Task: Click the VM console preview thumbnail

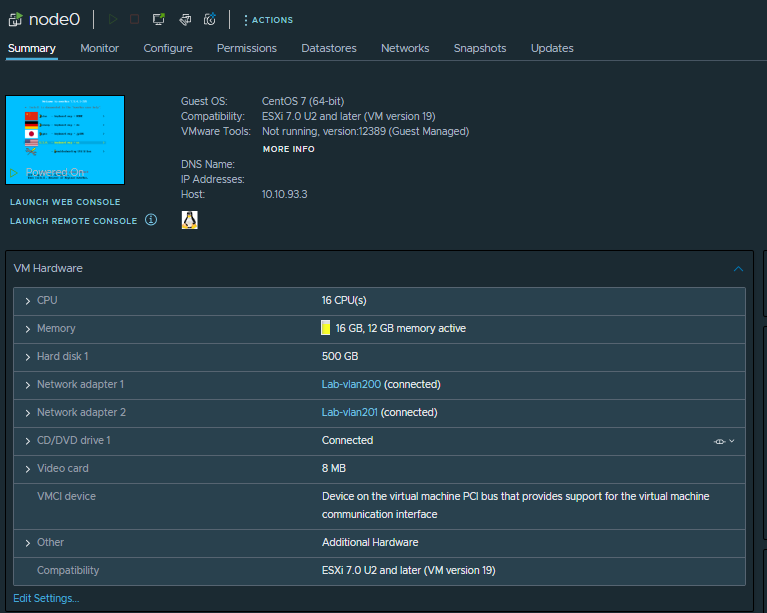Action: (x=65, y=140)
